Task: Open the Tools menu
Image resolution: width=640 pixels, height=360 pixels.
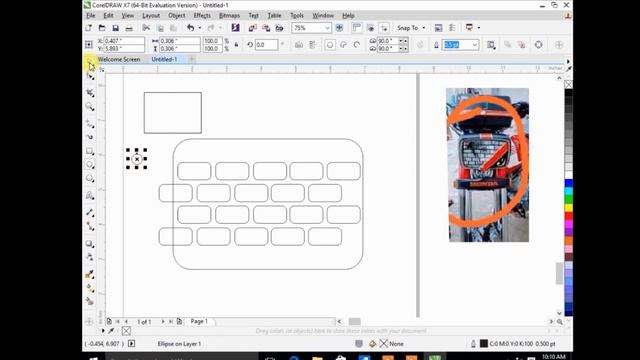Action: click(297, 16)
